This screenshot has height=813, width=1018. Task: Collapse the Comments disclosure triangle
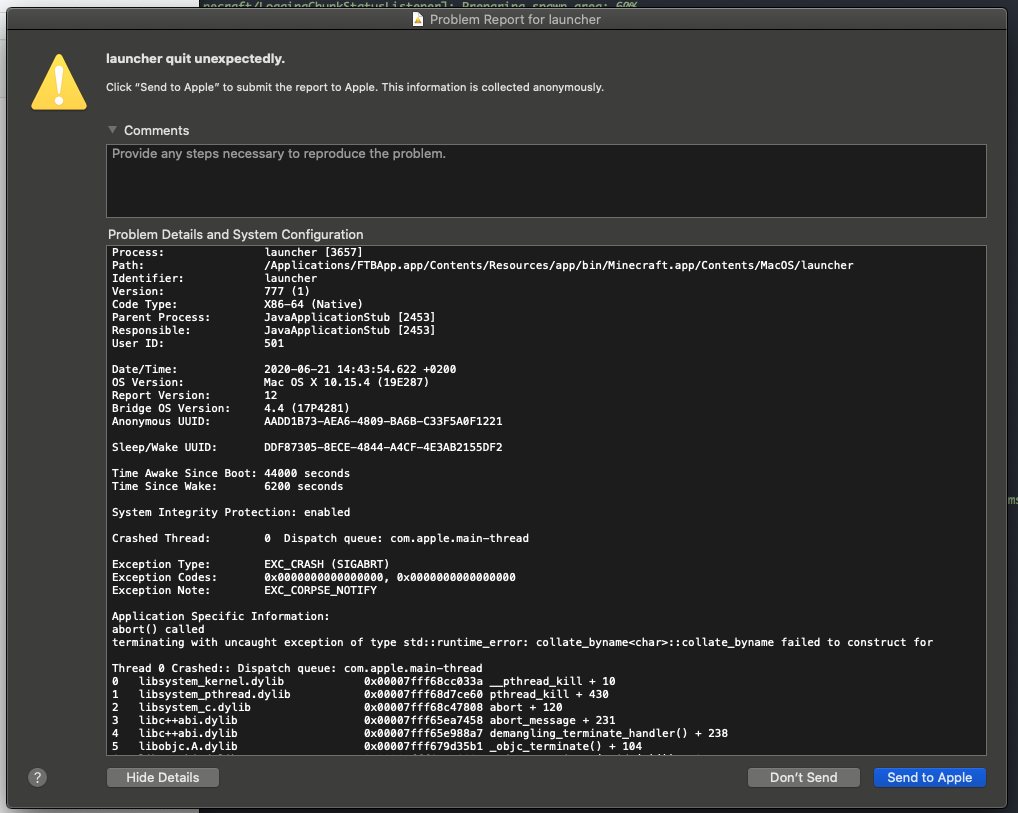pos(112,130)
